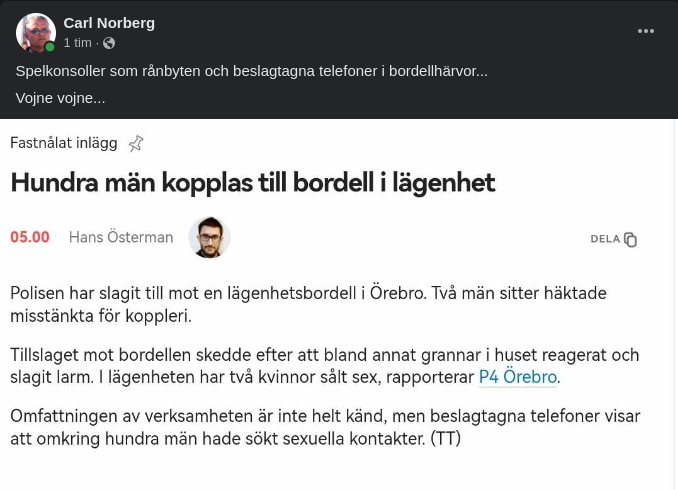Click the Carl Norberg profile name
Viewport: 678px width, 490px height.
(x=109, y=22)
